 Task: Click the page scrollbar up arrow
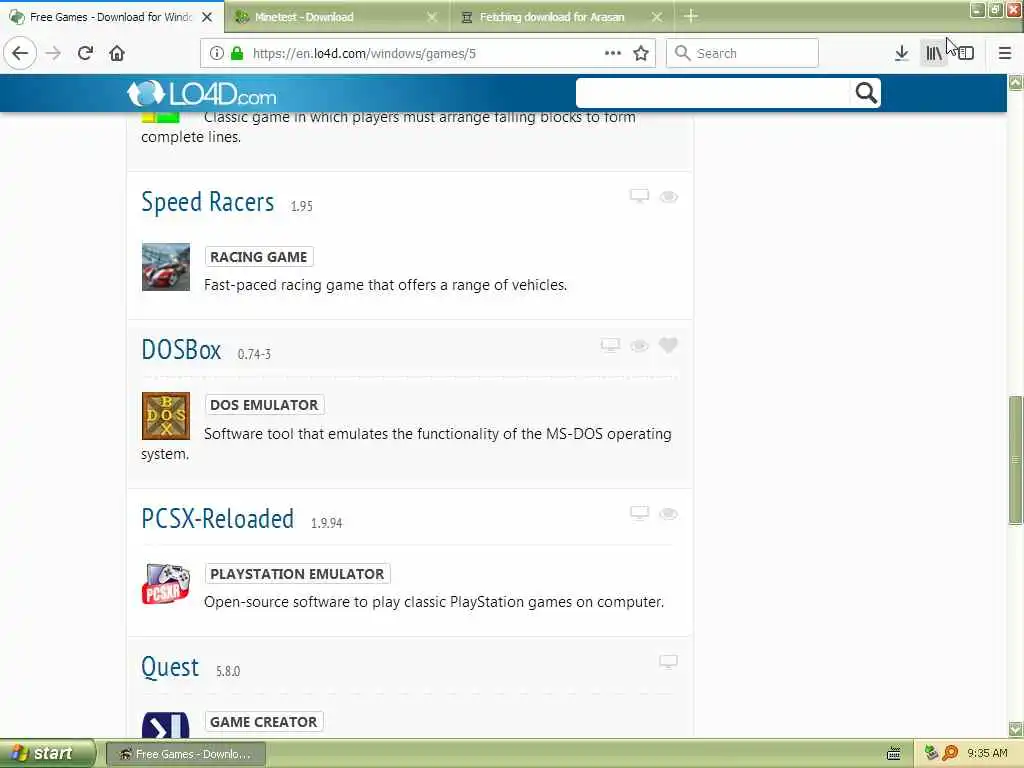point(1016,82)
